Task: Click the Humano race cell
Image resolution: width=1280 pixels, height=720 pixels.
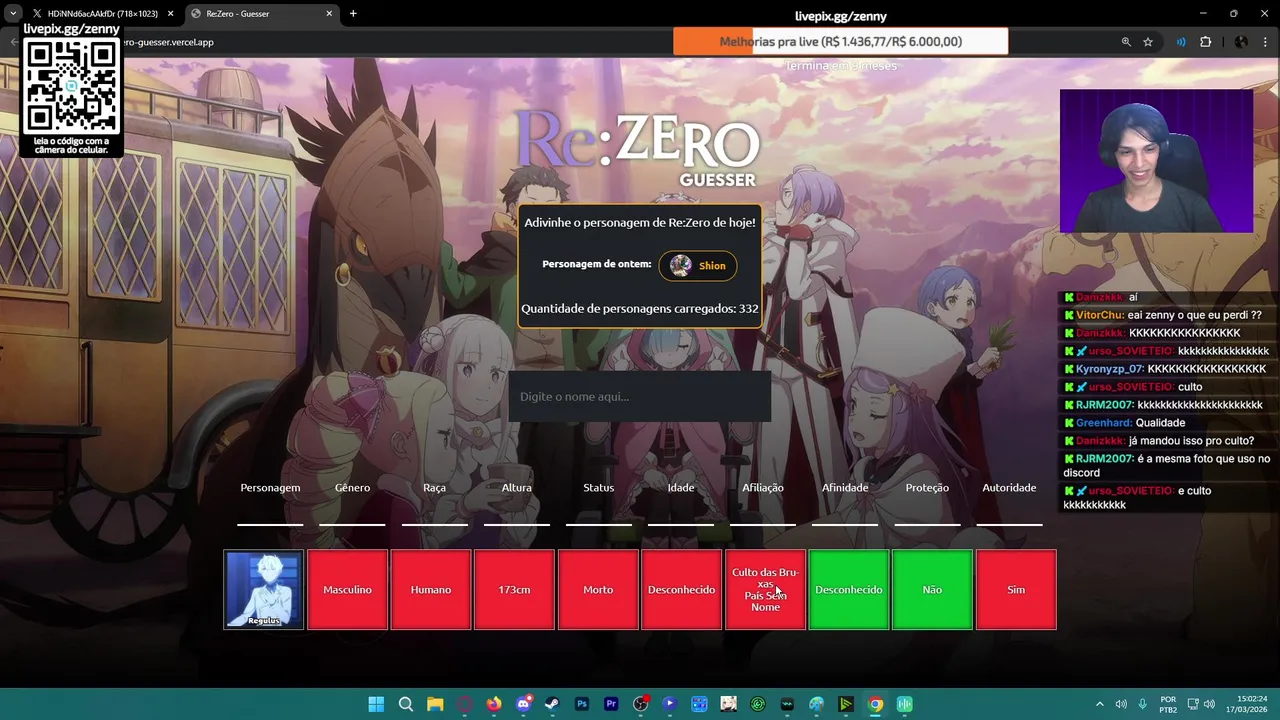Action: [x=431, y=589]
